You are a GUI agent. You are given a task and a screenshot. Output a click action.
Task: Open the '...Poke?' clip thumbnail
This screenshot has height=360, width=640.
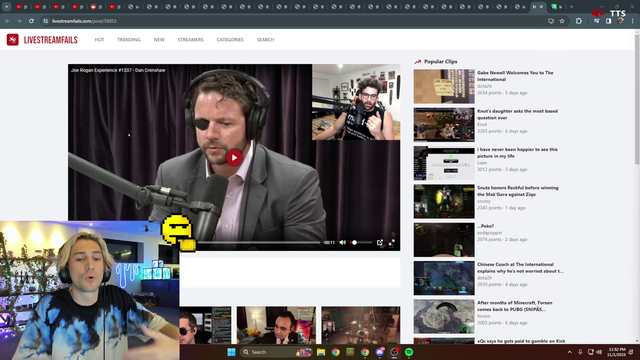coord(444,240)
